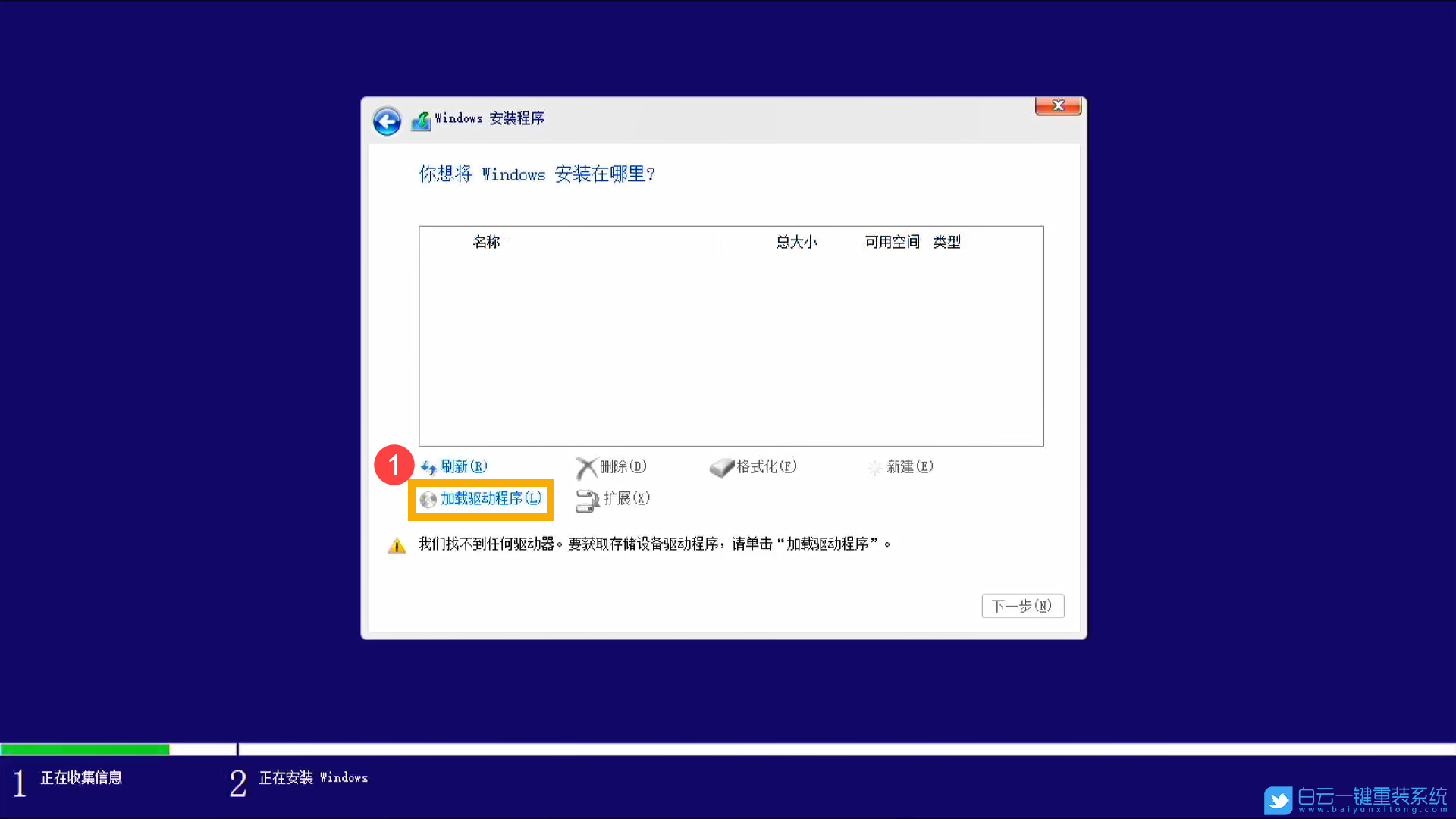Click the blue back arrow button

pyautogui.click(x=386, y=121)
